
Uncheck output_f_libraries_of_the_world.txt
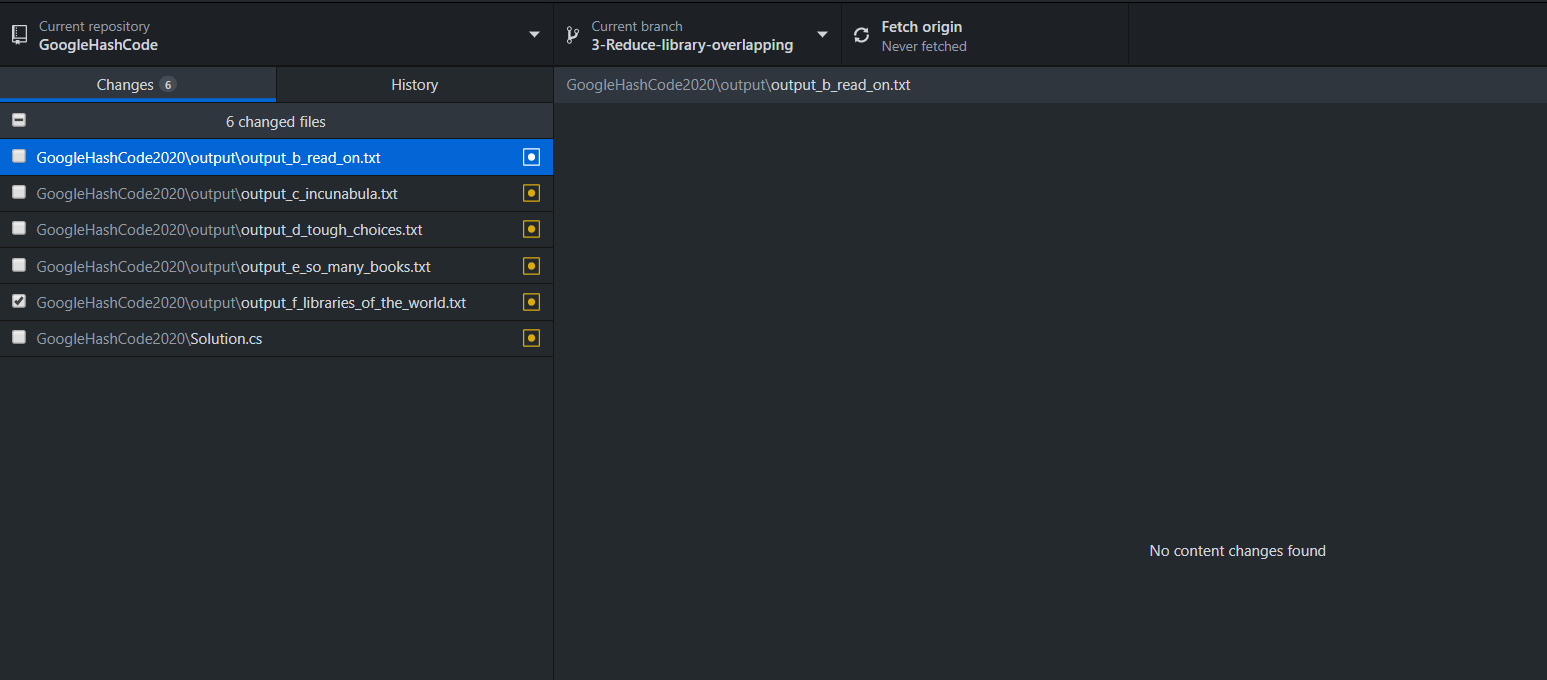click(x=18, y=302)
